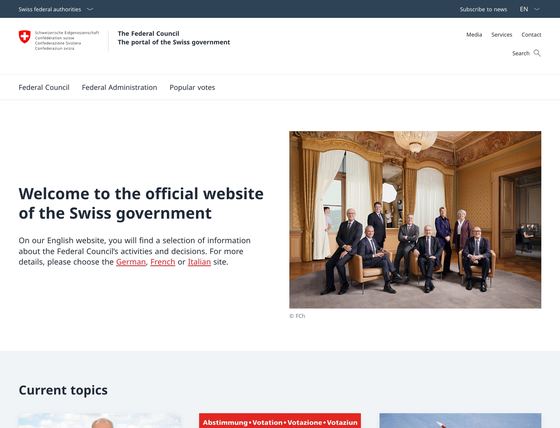This screenshot has height=428, width=560.
Task: Follow the German site link
Action: click(x=131, y=262)
